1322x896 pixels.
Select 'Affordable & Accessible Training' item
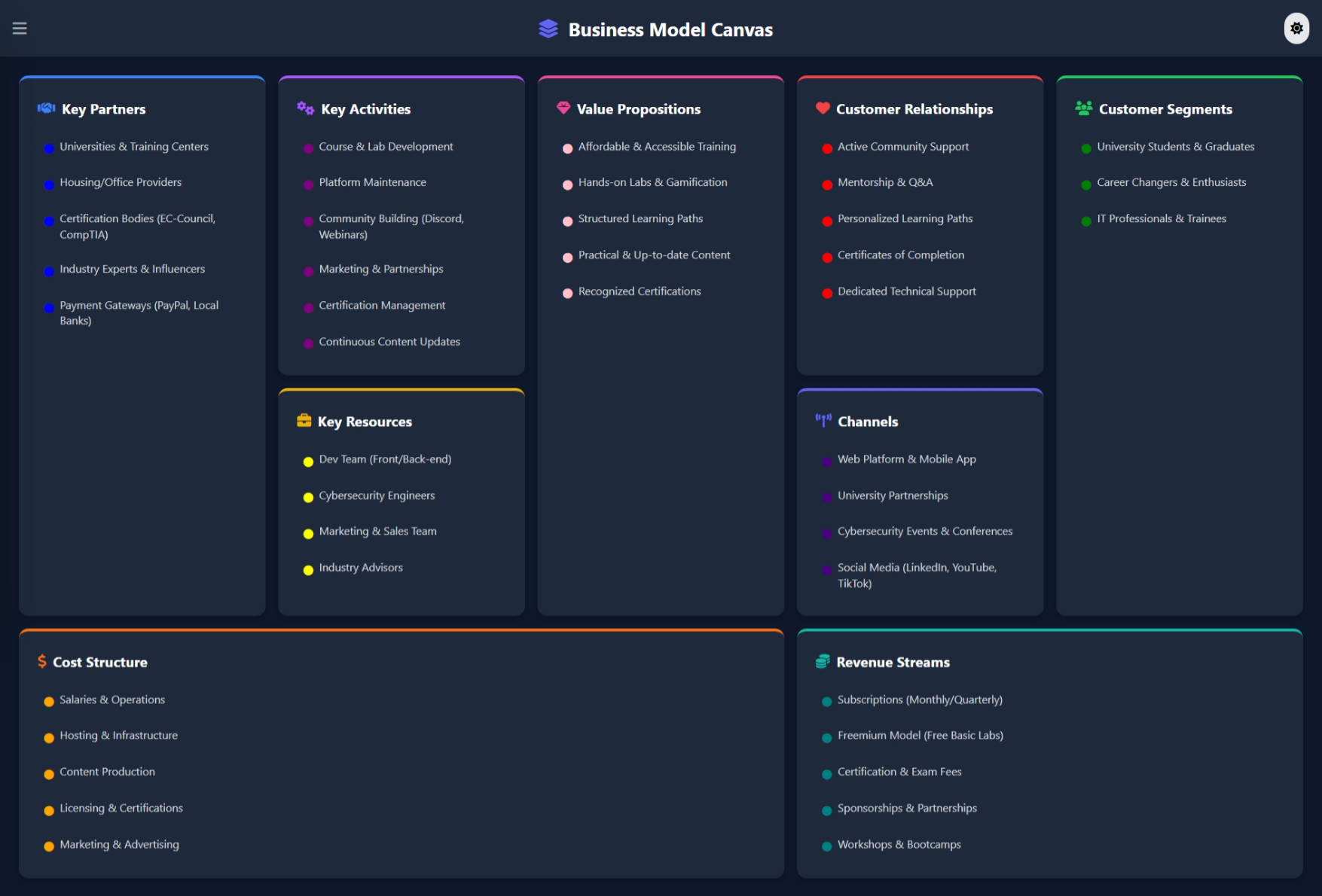pyautogui.click(x=657, y=147)
